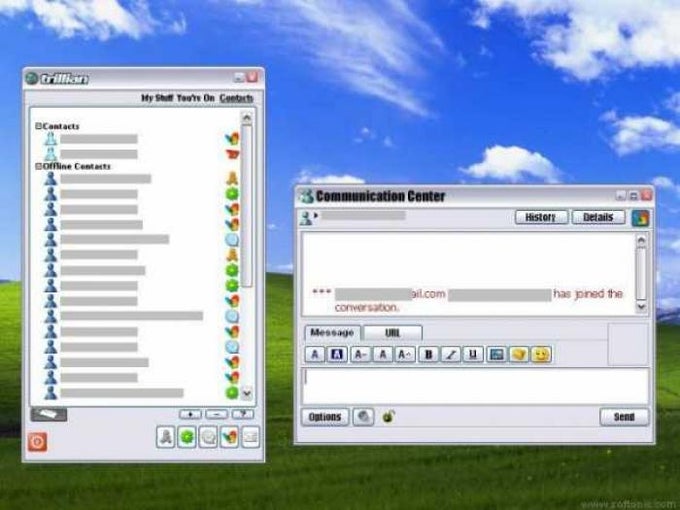Click the contact avatar icon in chat header

(306, 218)
